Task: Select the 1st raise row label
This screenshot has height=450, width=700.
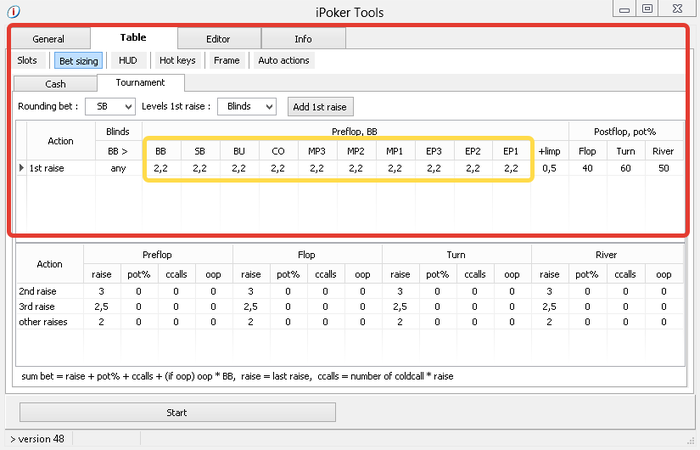Action: [x=47, y=168]
